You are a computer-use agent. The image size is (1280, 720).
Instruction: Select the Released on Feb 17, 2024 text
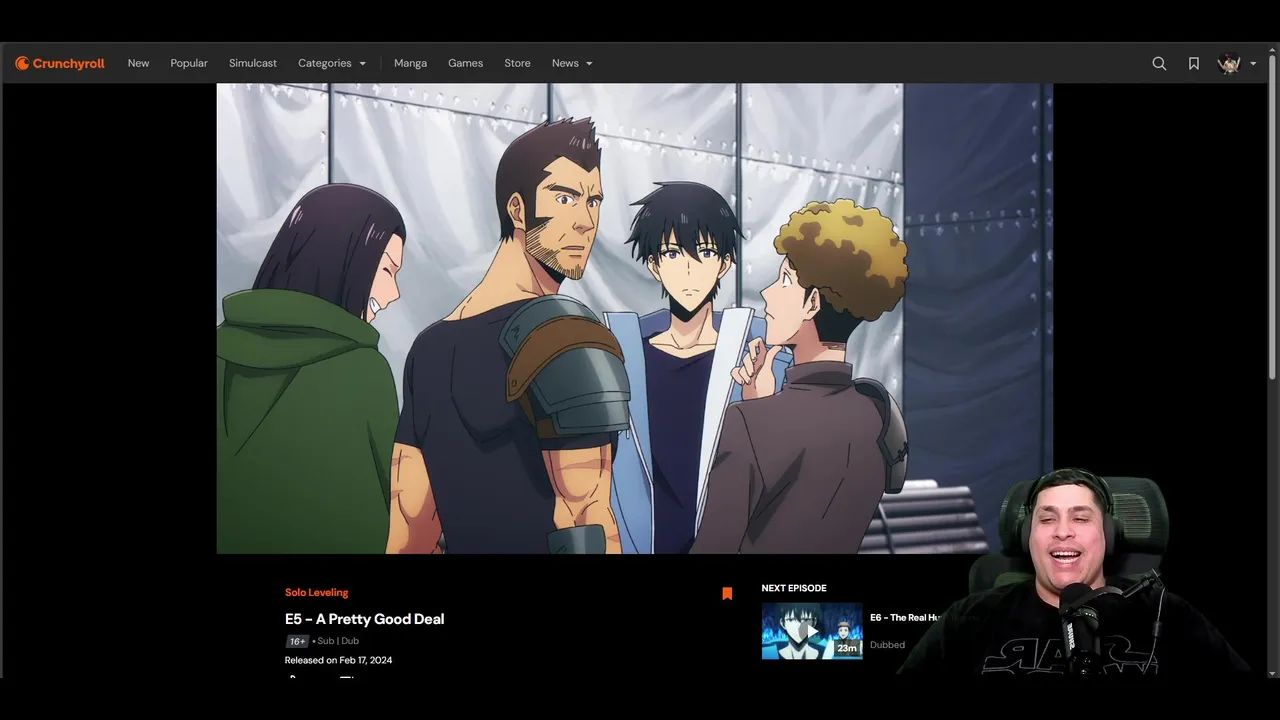coord(338,660)
